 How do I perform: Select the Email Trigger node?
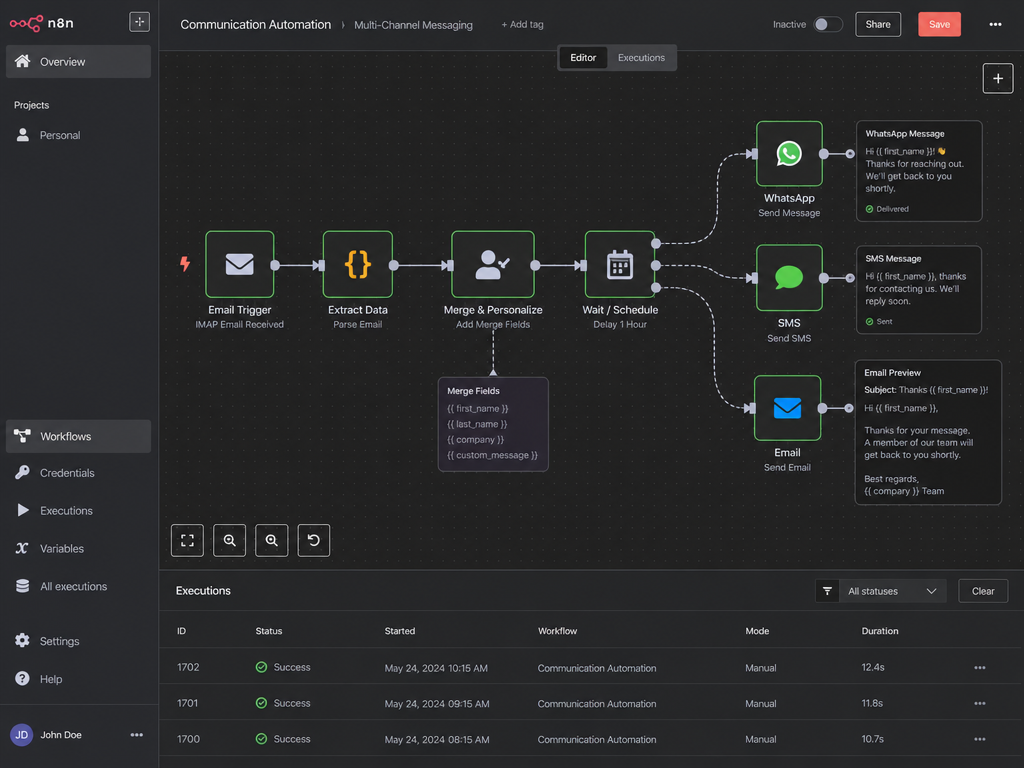tap(240, 264)
